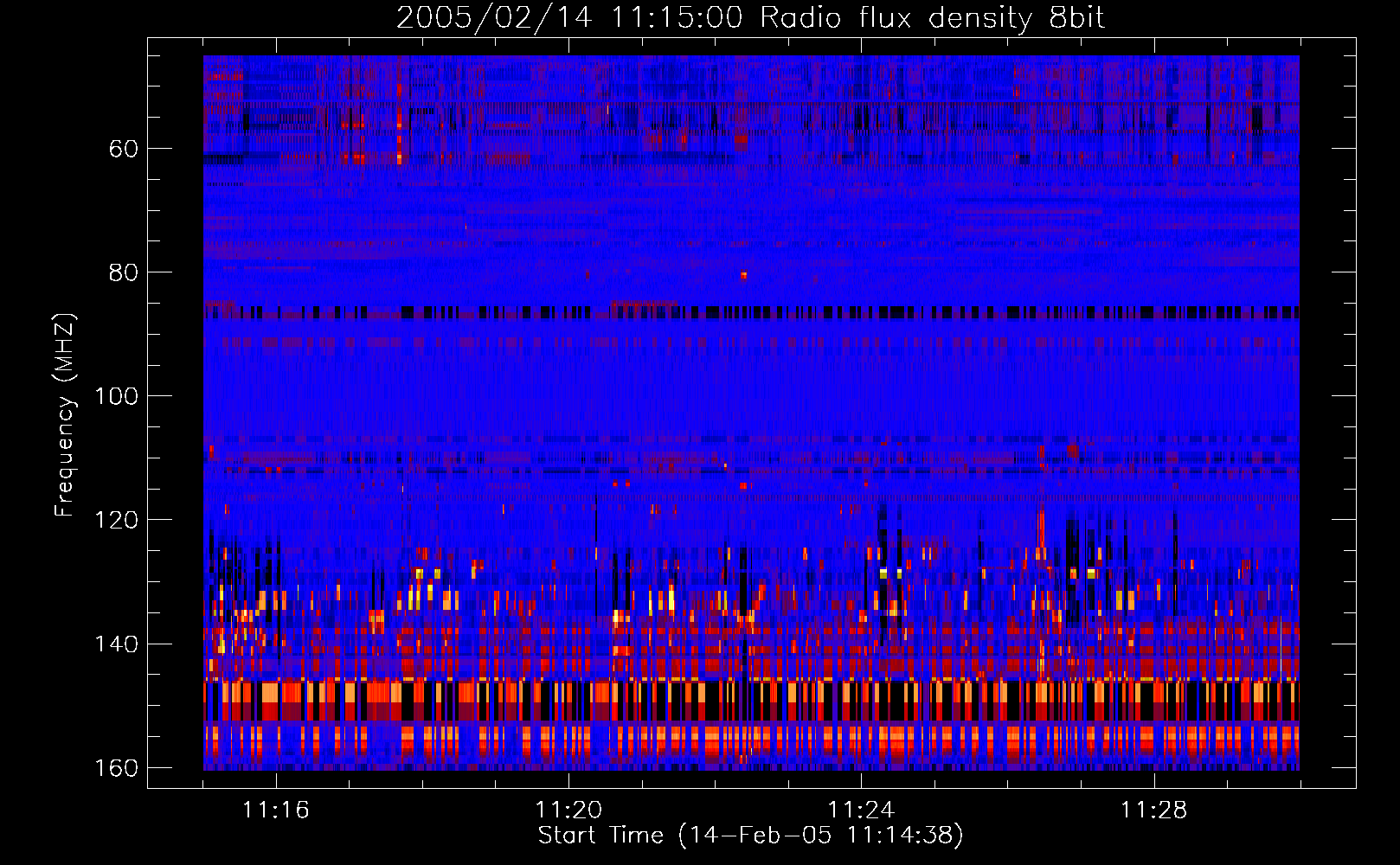Screen dimensions: 1400x865
Task: Click the 11:20 time axis label
Action: (x=568, y=811)
